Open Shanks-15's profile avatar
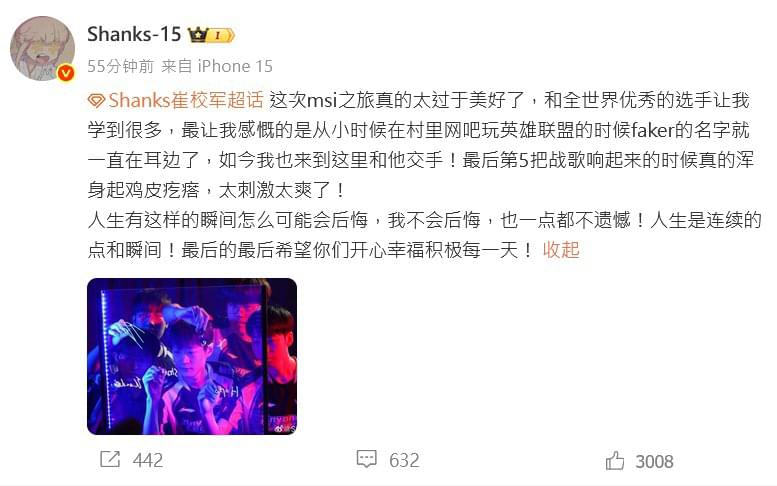This screenshot has height=486, width=777. [42, 49]
